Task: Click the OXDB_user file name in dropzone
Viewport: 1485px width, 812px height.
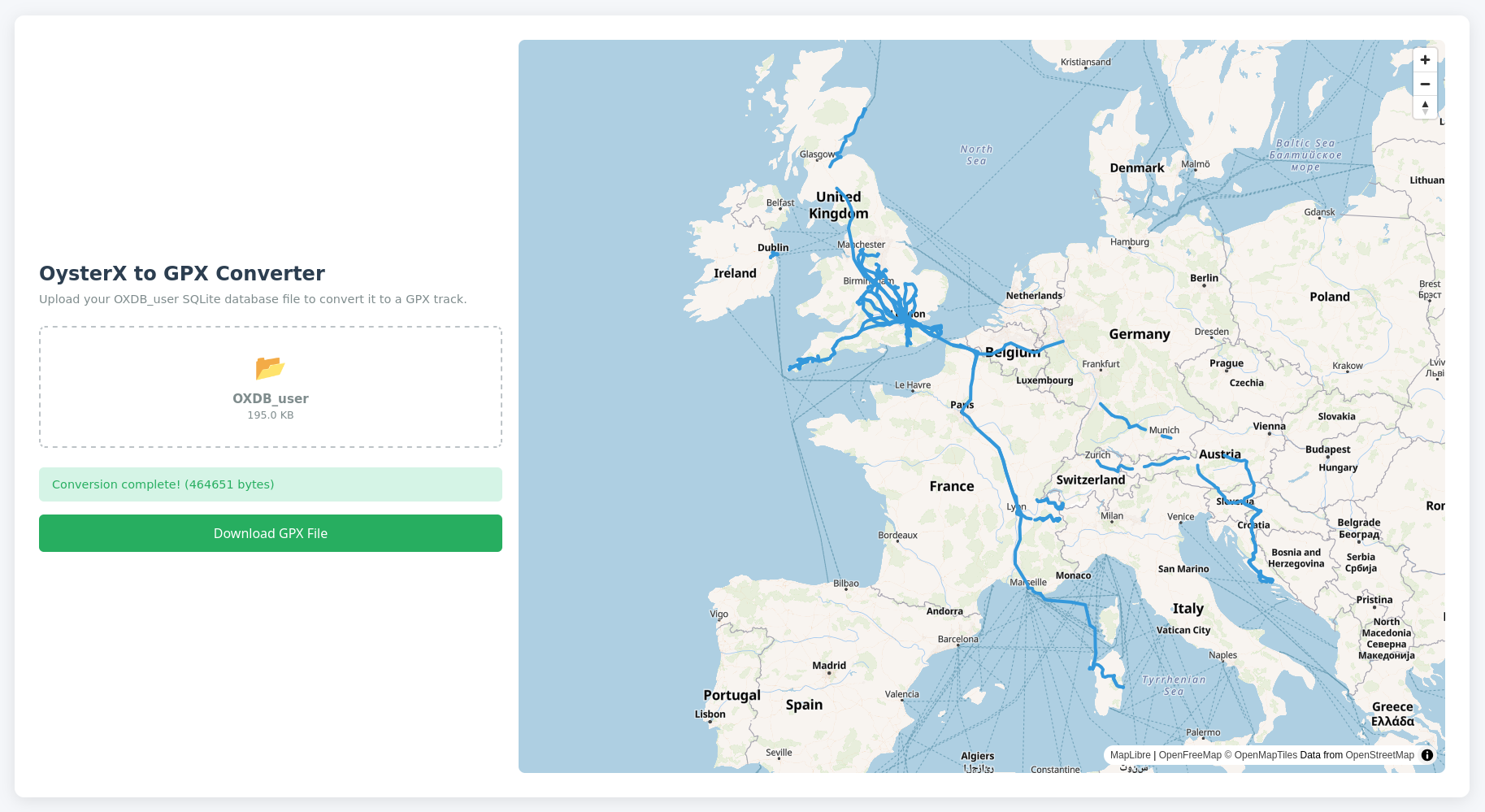Action: point(271,398)
